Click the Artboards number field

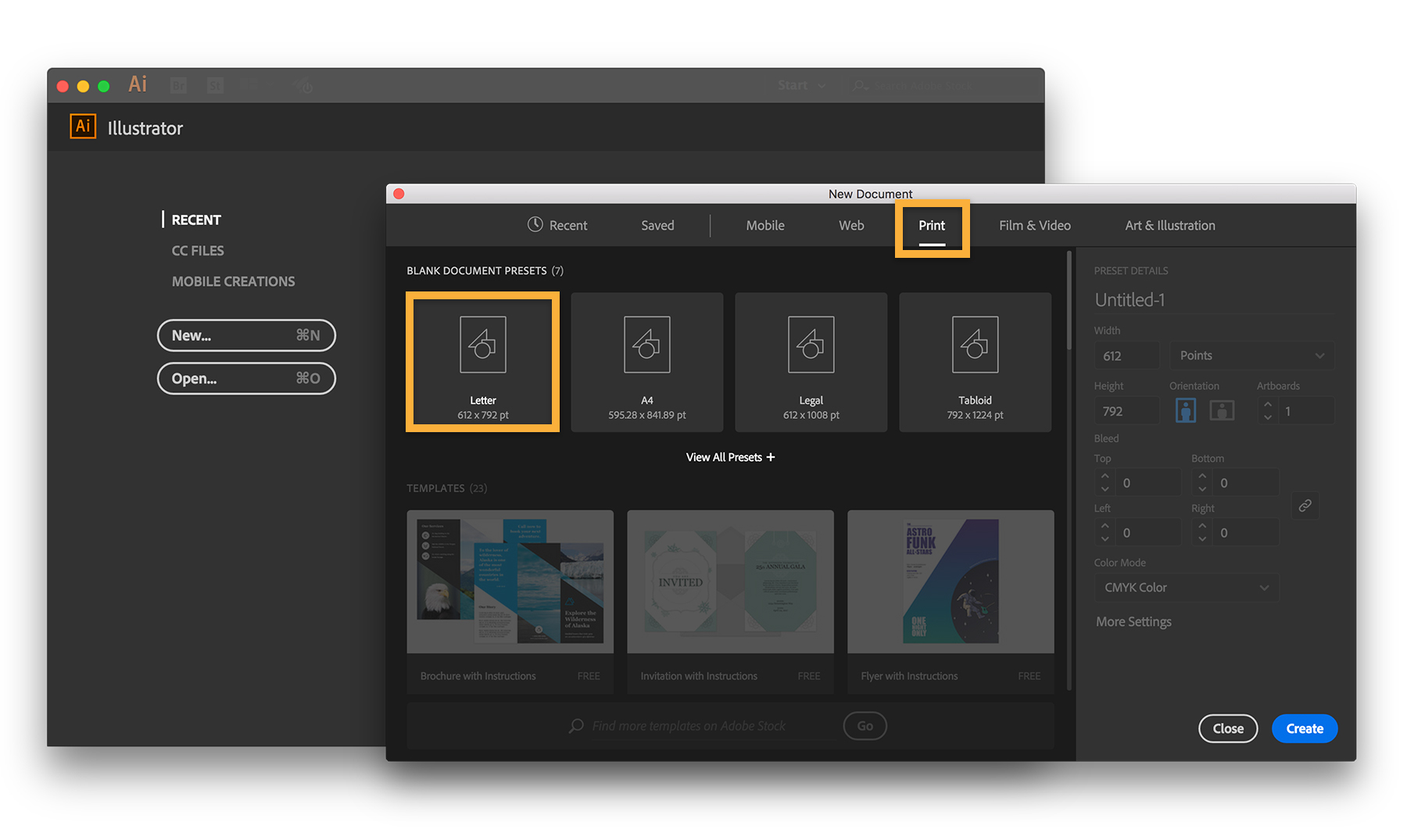click(x=1307, y=411)
